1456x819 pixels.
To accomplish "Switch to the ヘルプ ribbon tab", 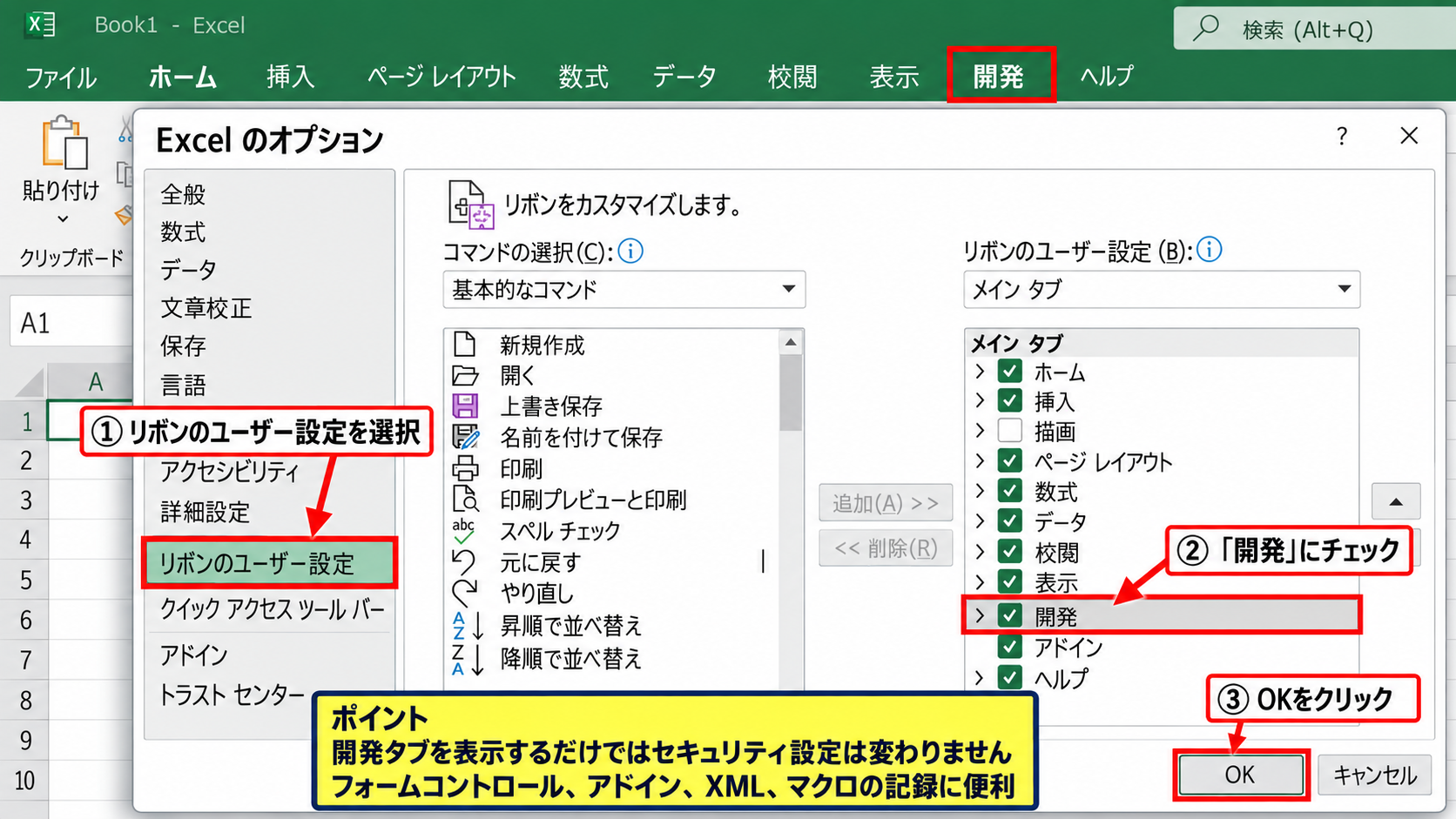I will pyautogui.click(x=1107, y=76).
